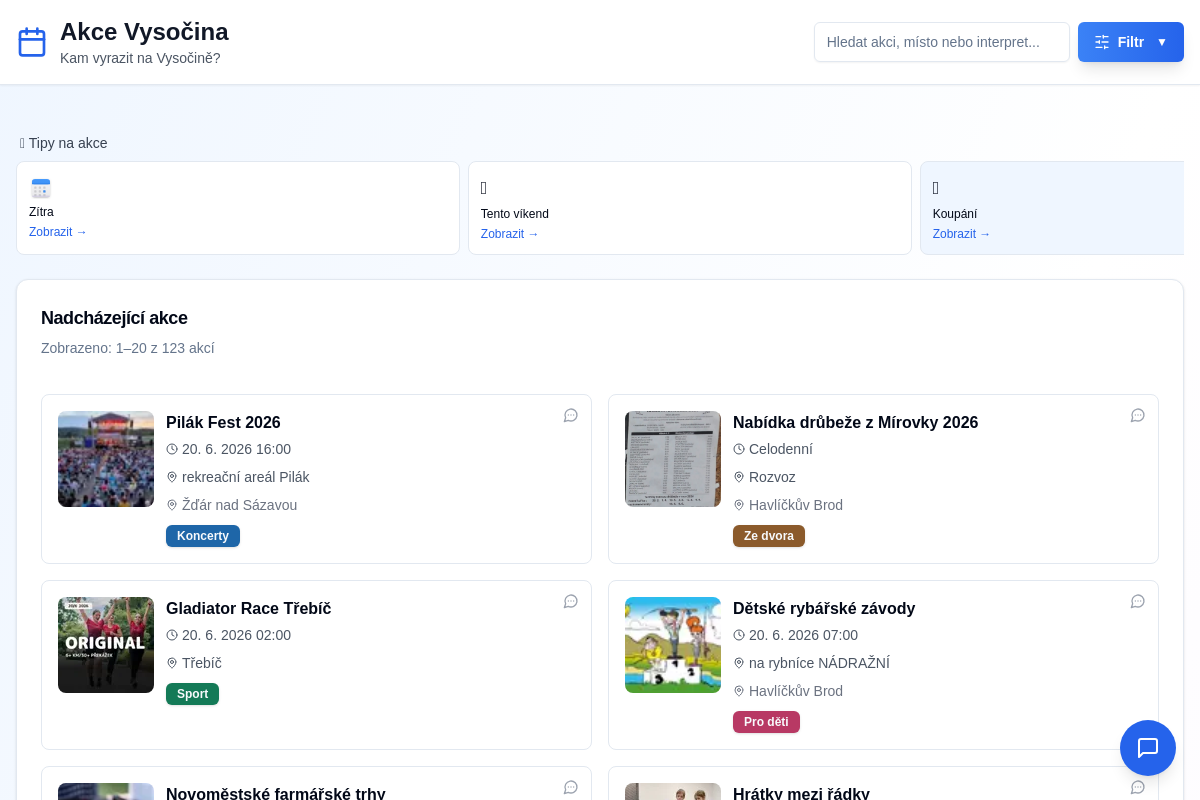The image size is (1200, 800).
Task: Click location pin beside Rozvoz
Action: (739, 477)
